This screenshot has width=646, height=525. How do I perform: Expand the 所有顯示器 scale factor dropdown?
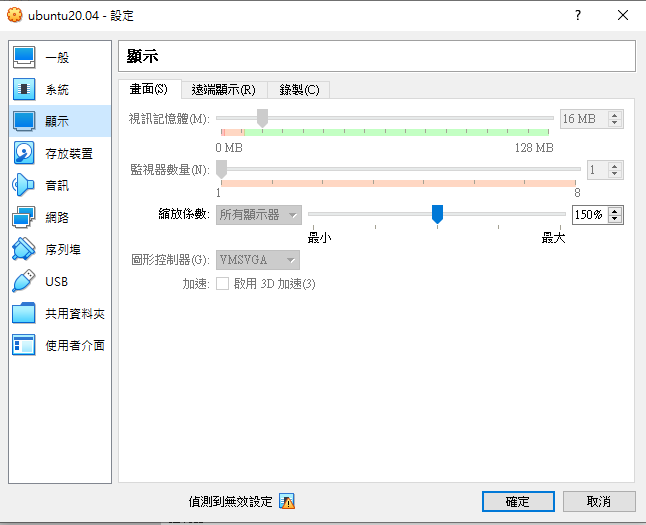(259, 215)
